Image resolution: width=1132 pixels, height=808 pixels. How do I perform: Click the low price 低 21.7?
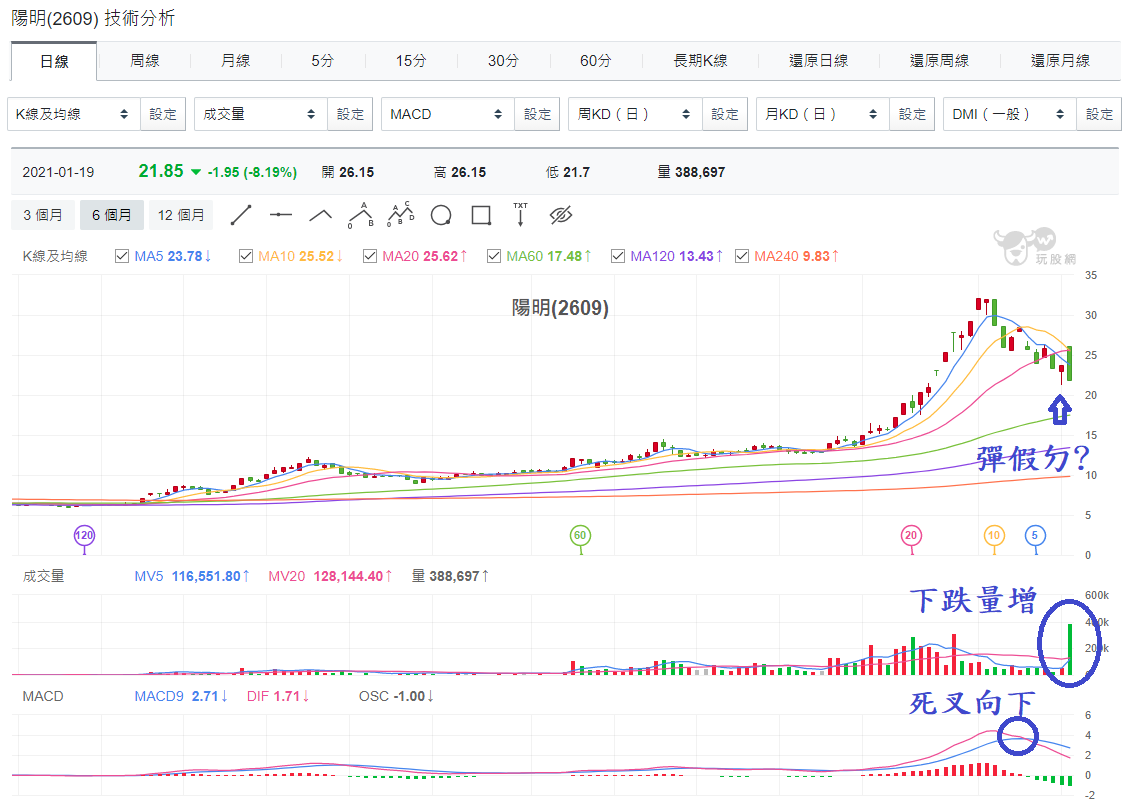568,173
